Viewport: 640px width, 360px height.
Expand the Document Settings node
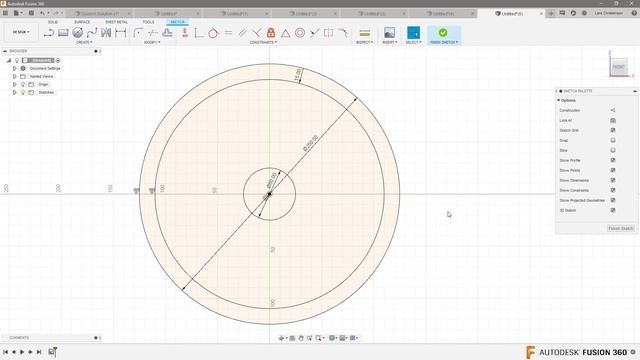click(x=15, y=69)
